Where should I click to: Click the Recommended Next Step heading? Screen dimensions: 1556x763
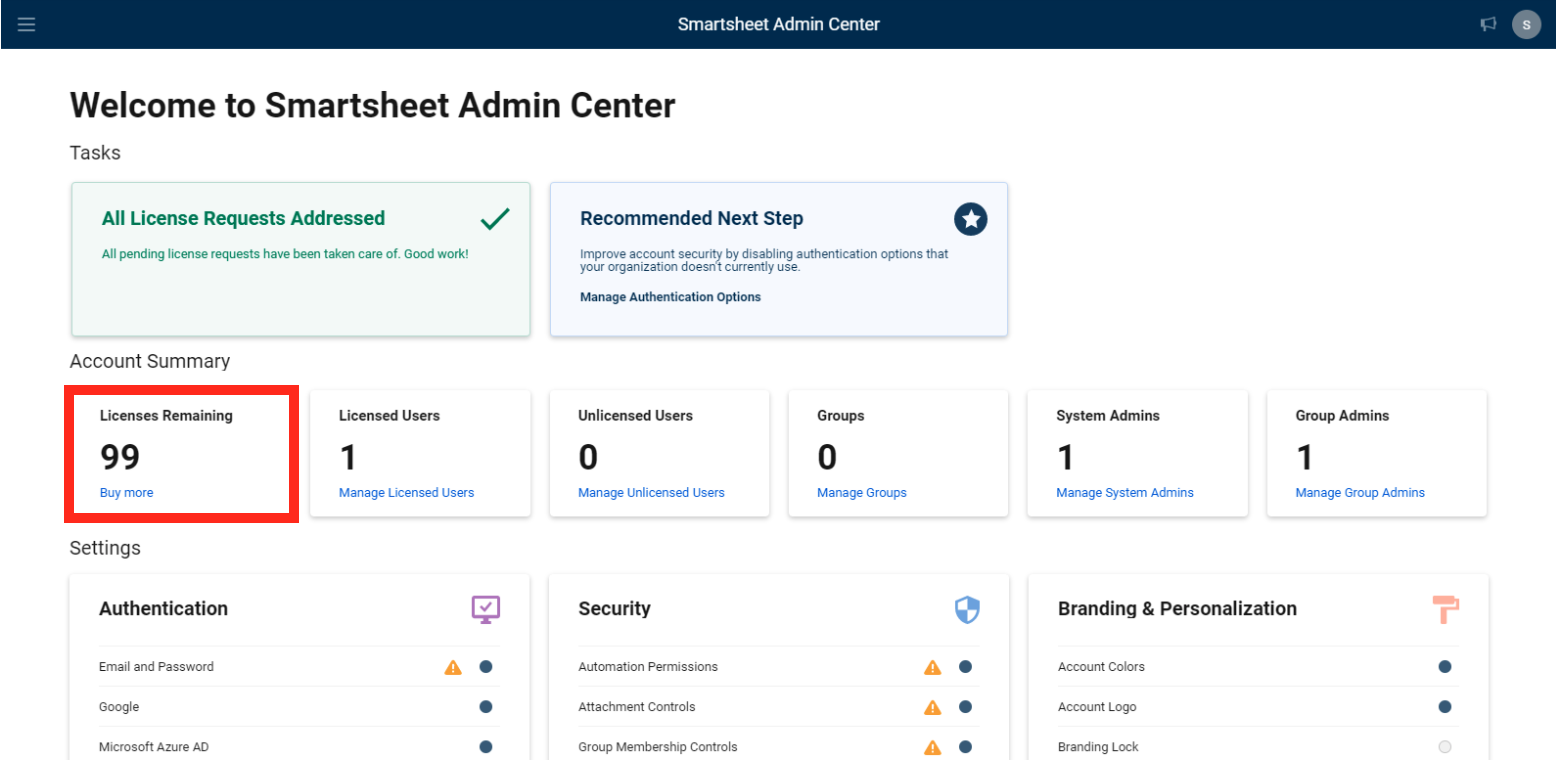coord(692,218)
